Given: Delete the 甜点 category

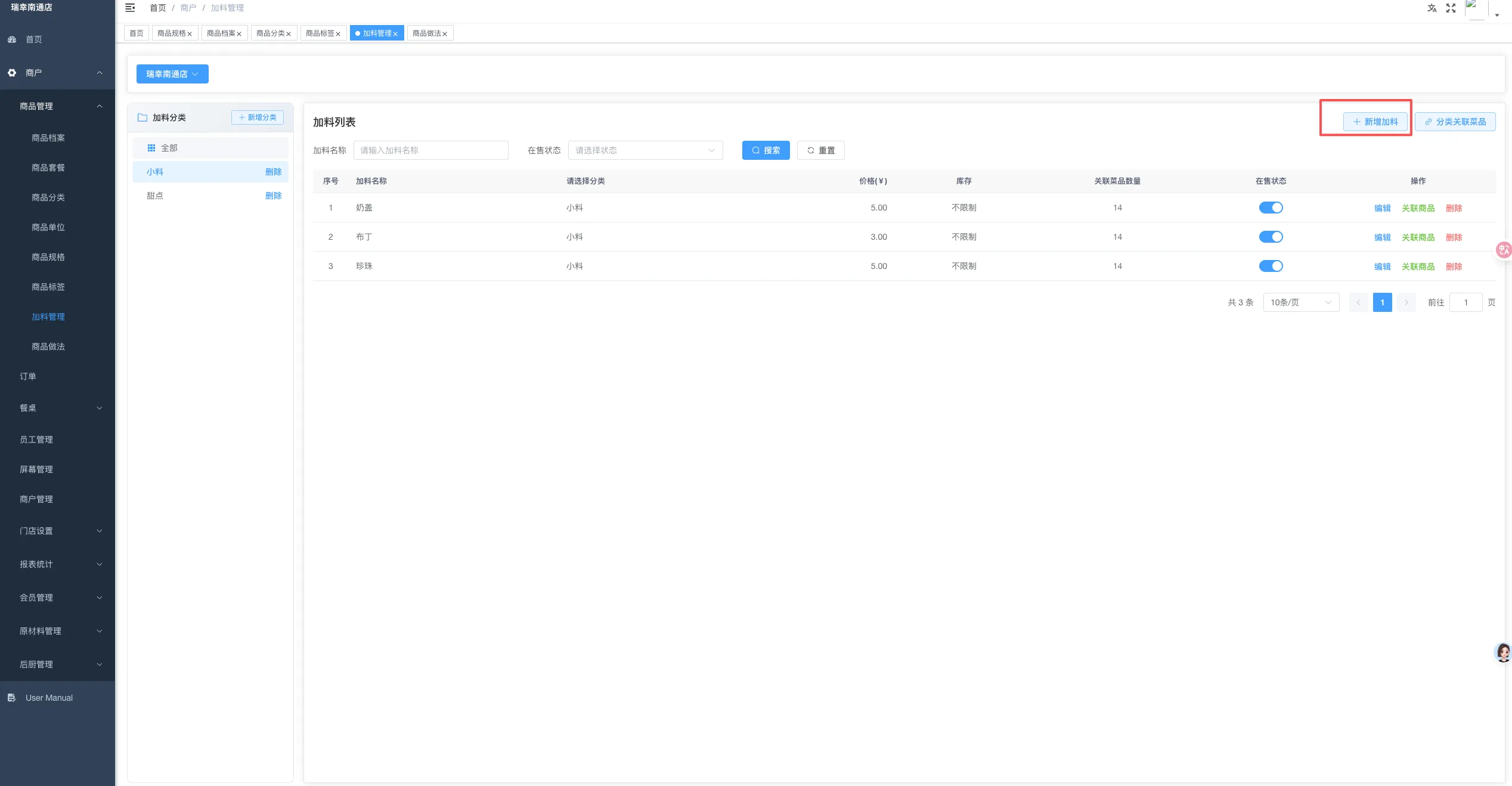Looking at the screenshot, I should pos(273,196).
